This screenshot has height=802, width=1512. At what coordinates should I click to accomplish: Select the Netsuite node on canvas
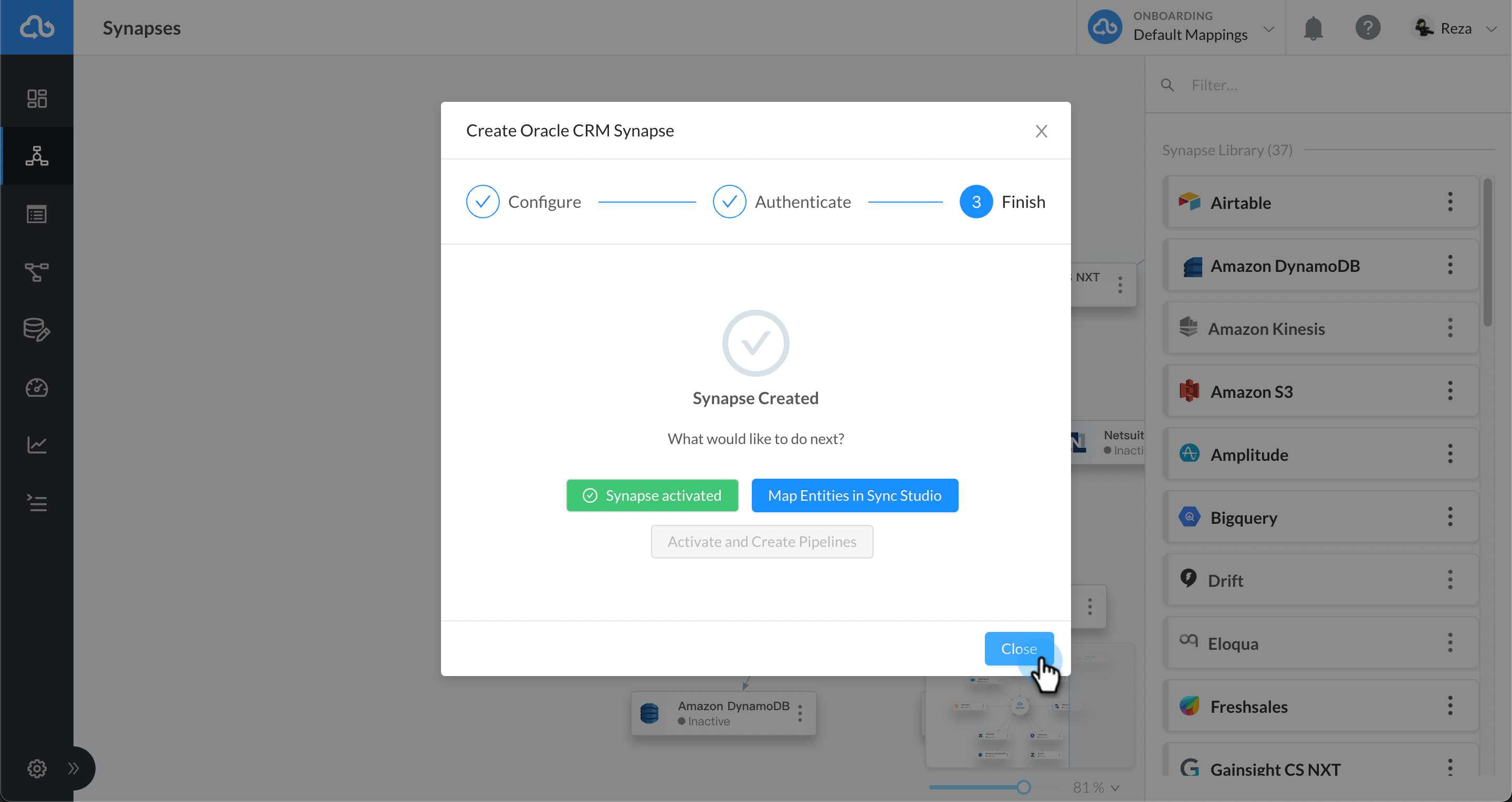(1107, 442)
